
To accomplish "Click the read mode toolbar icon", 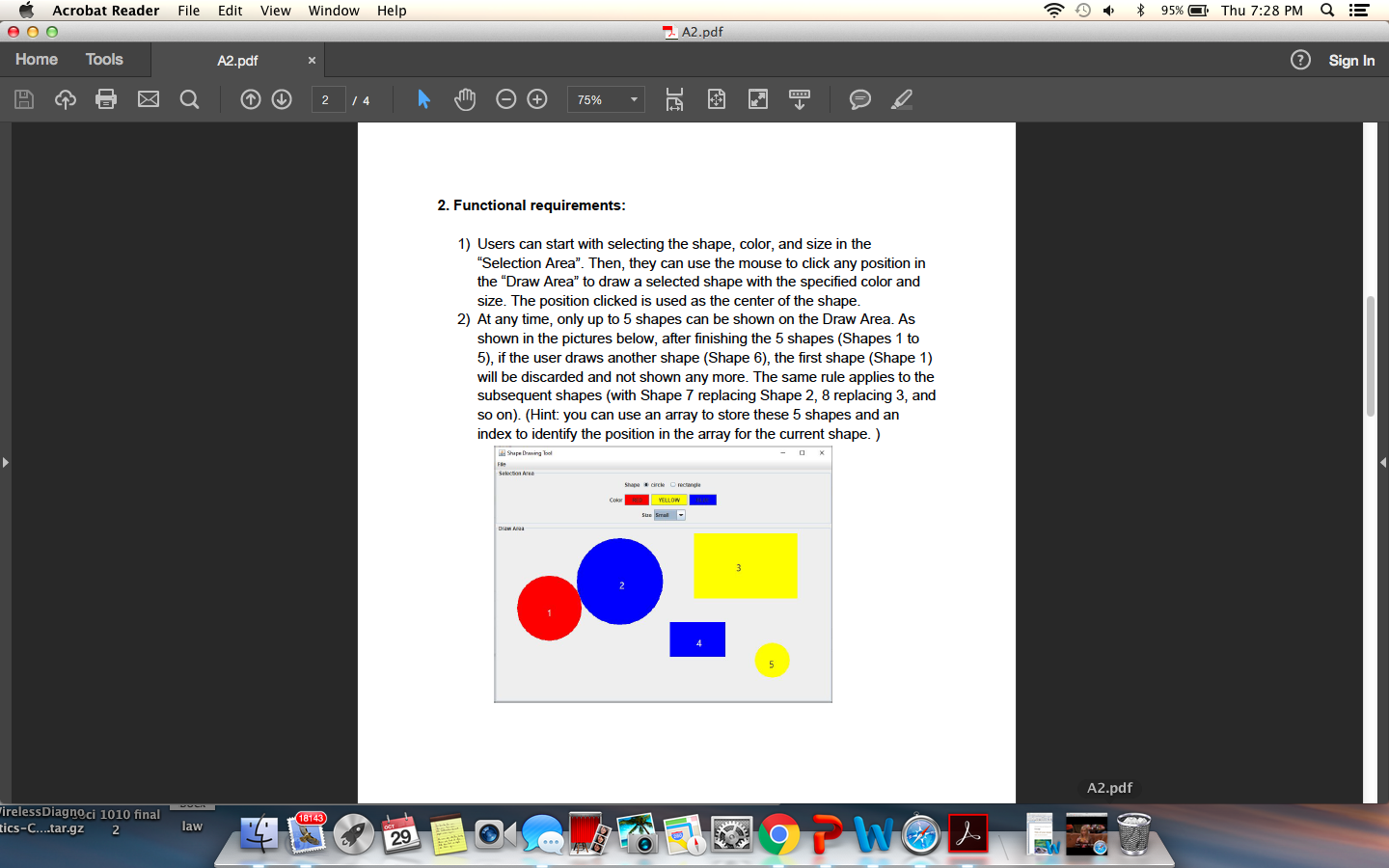I will point(800,99).
